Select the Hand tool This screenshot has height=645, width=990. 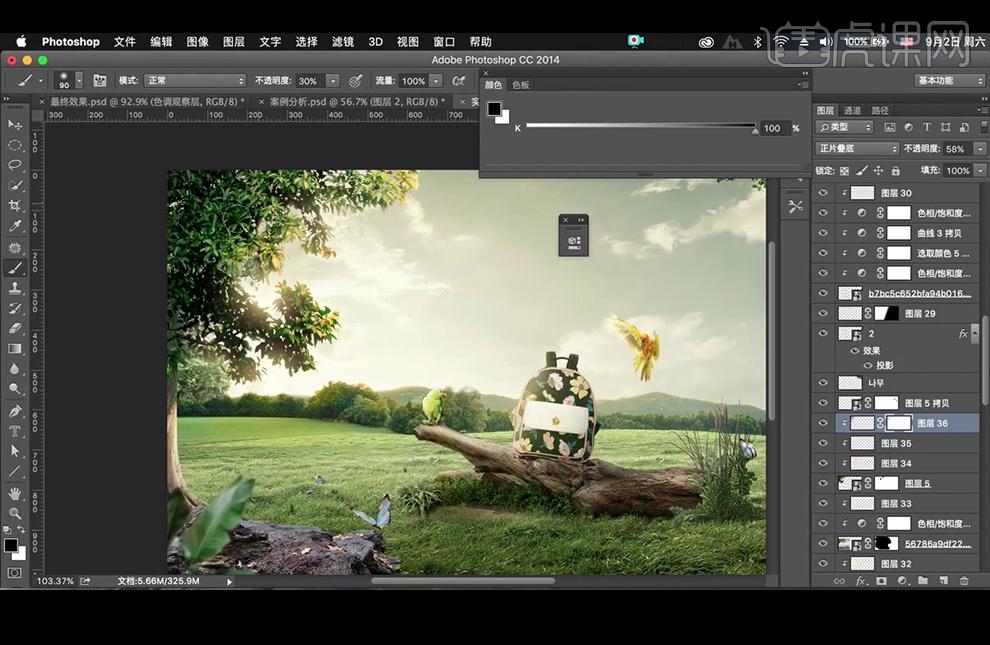point(15,493)
